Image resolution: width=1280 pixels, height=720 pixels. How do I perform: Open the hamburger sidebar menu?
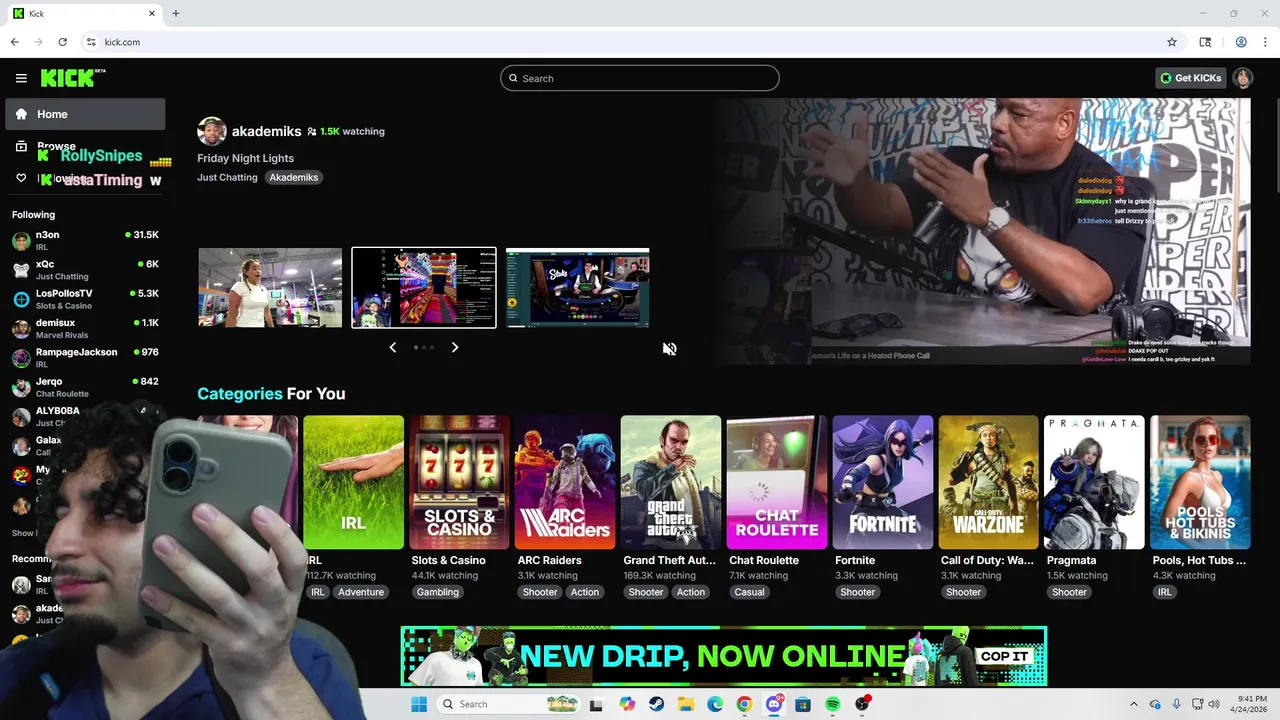(21, 78)
